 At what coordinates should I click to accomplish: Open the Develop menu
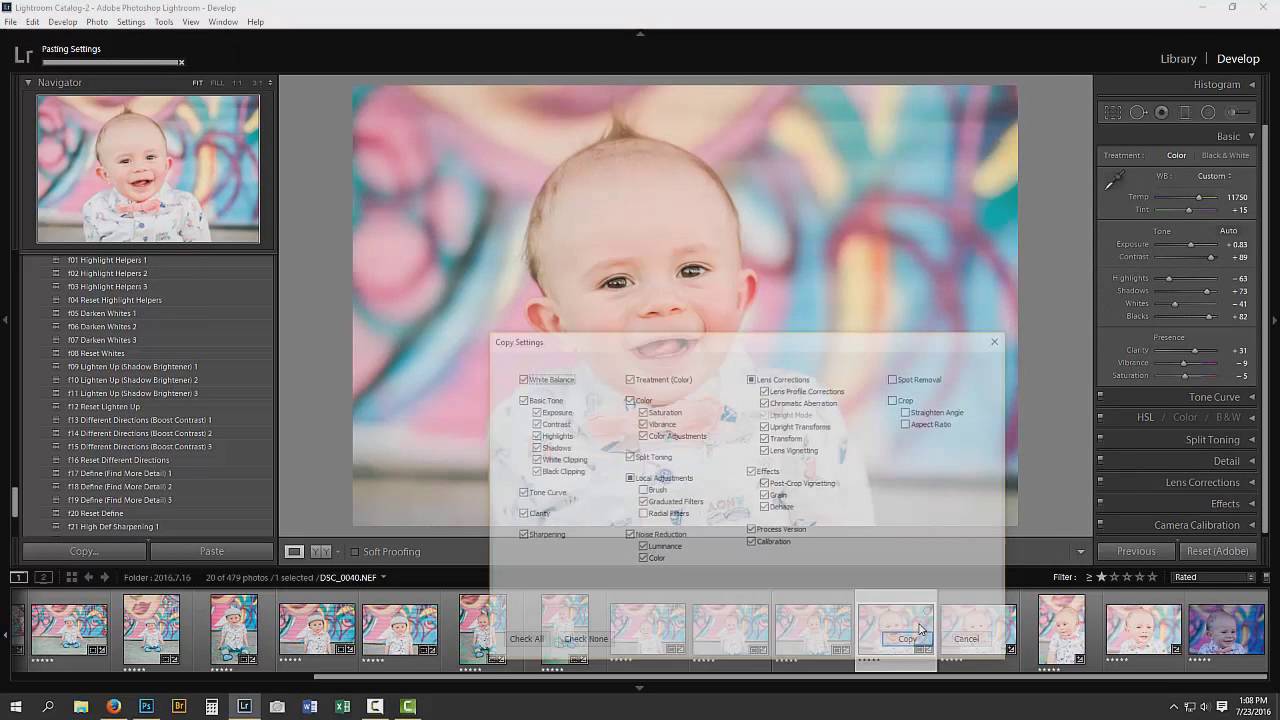[62, 22]
